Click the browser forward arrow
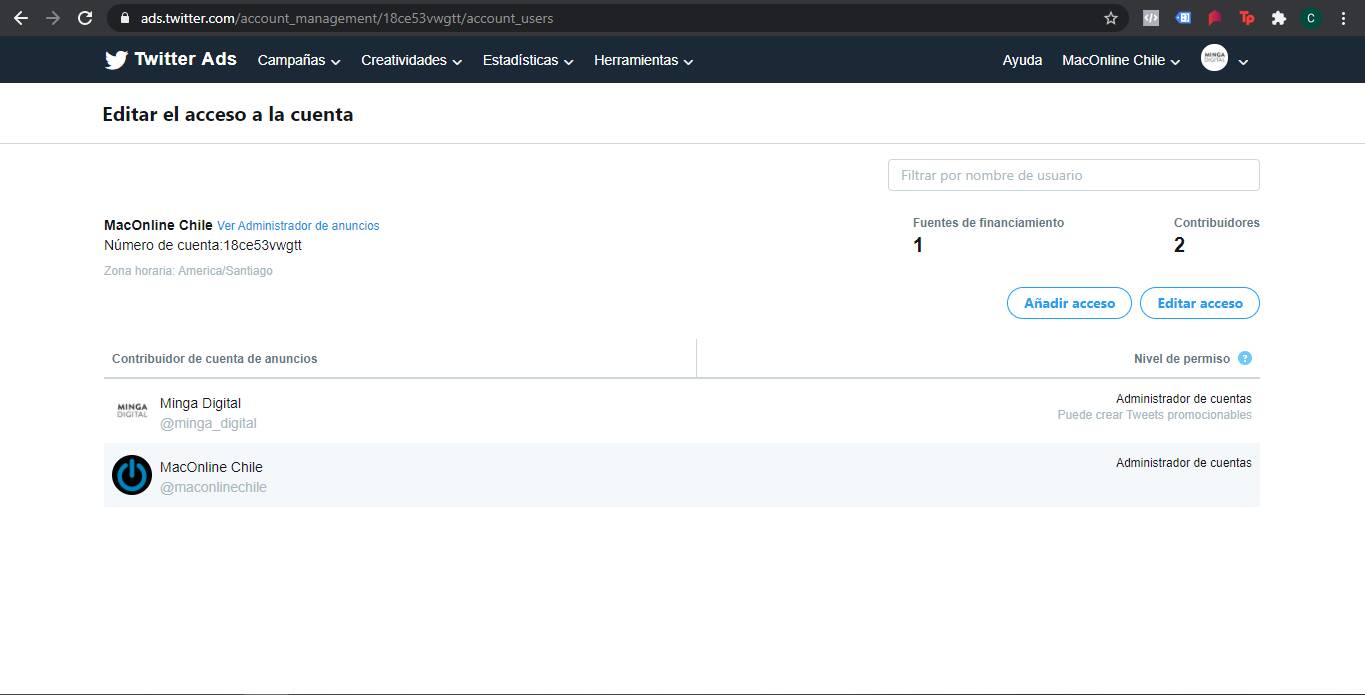The width and height of the screenshot is (1365, 695). coord(53,18)
